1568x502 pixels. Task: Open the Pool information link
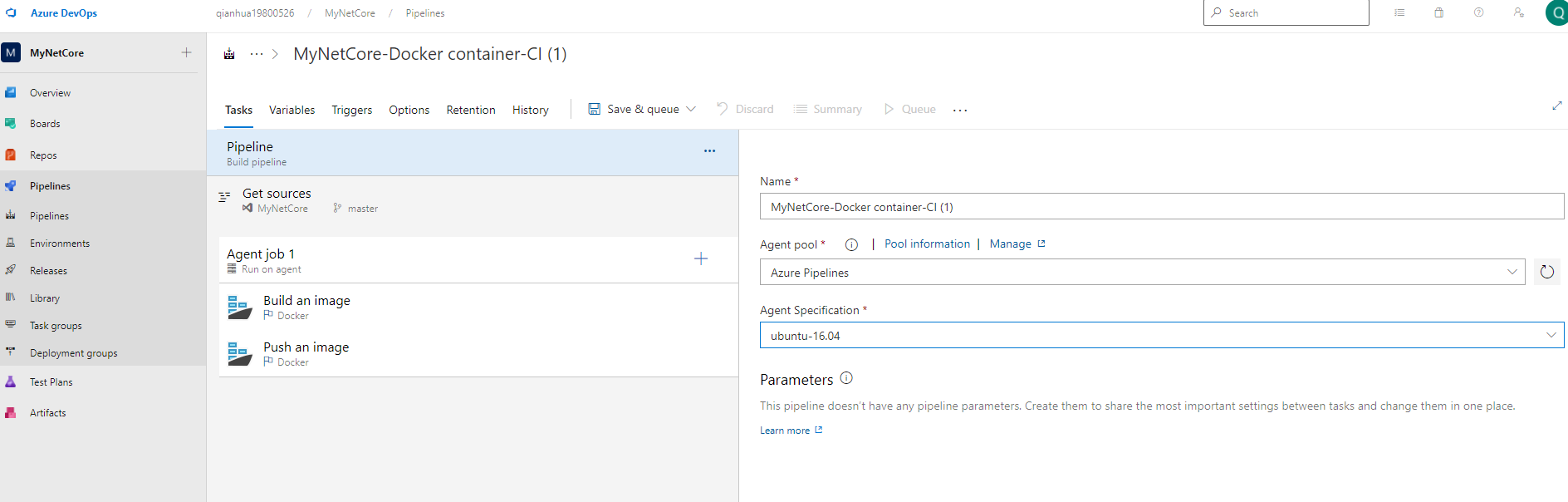click(927, 244)
